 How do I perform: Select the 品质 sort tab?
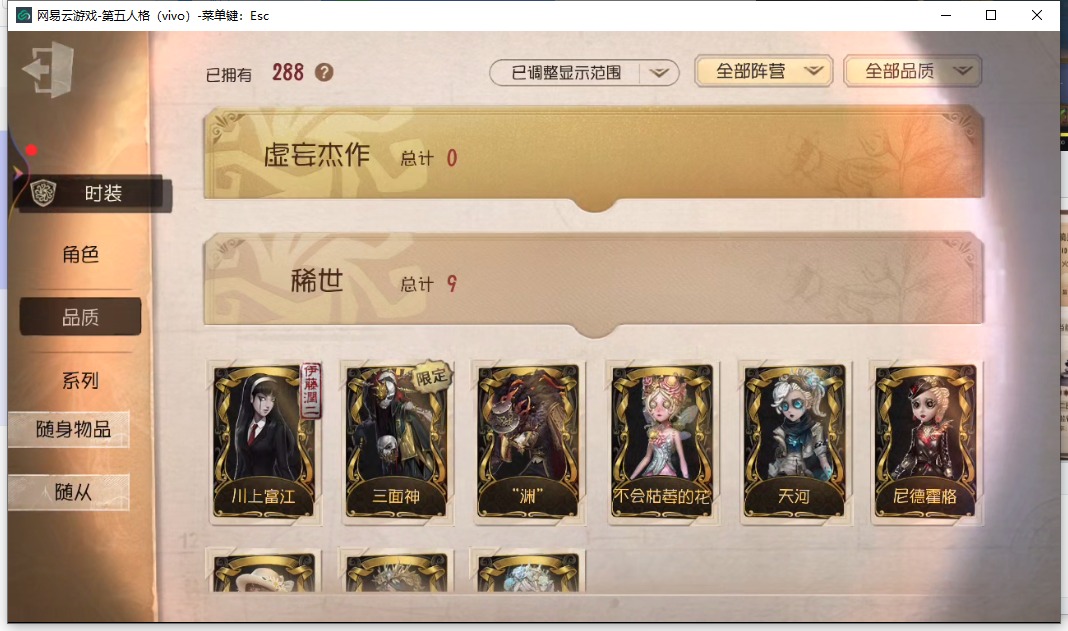[80, 317]
